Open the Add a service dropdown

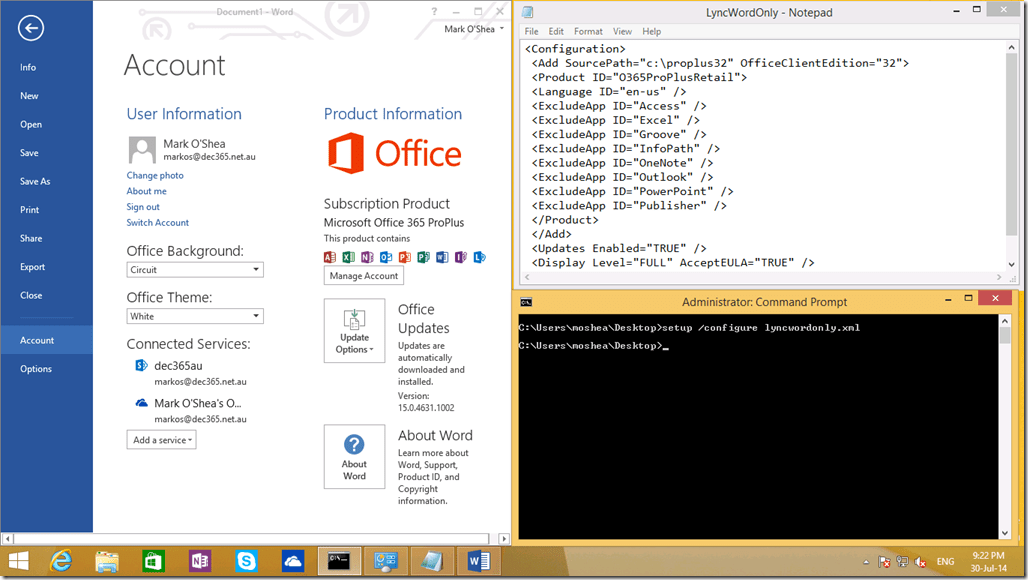161,440
